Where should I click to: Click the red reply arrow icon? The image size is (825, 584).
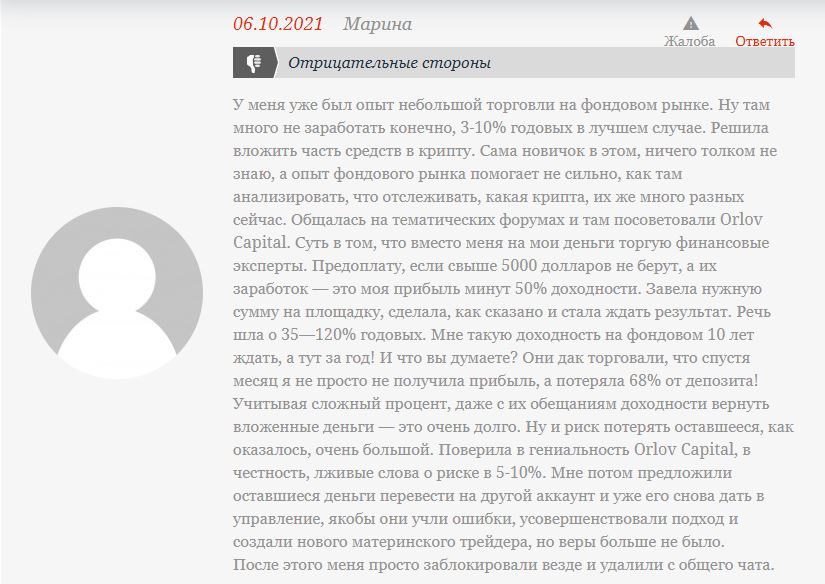pyautogui.click(x=764, y=23)
